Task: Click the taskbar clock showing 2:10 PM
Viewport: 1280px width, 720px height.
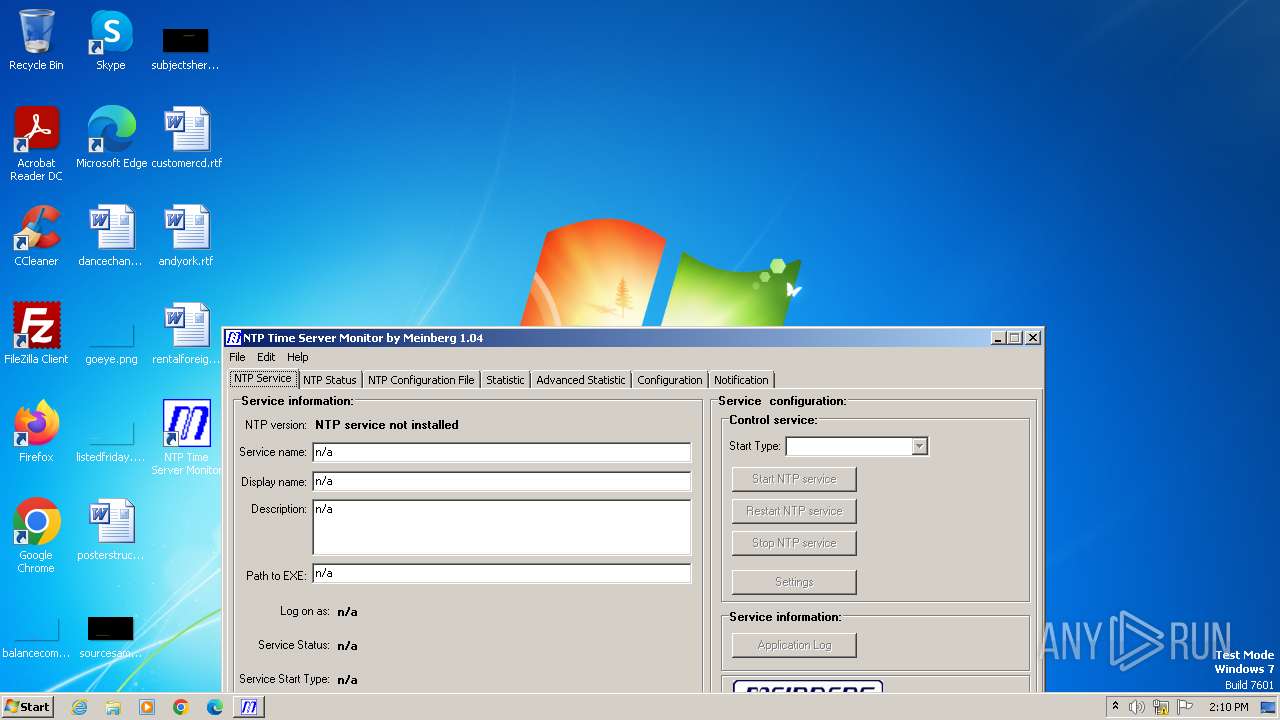Action: [1228, 707]
